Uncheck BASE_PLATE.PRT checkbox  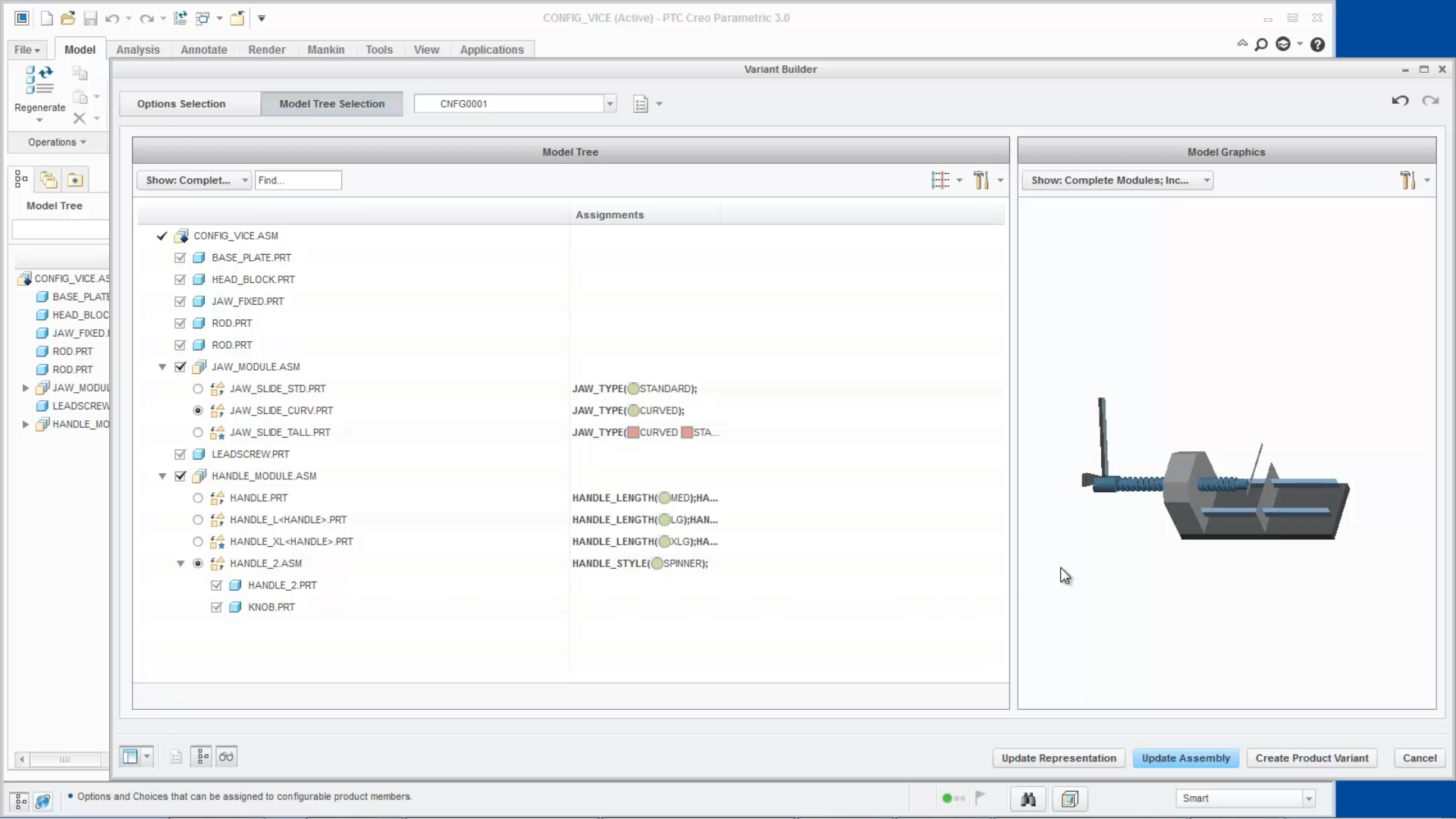(x=180, y=258)
